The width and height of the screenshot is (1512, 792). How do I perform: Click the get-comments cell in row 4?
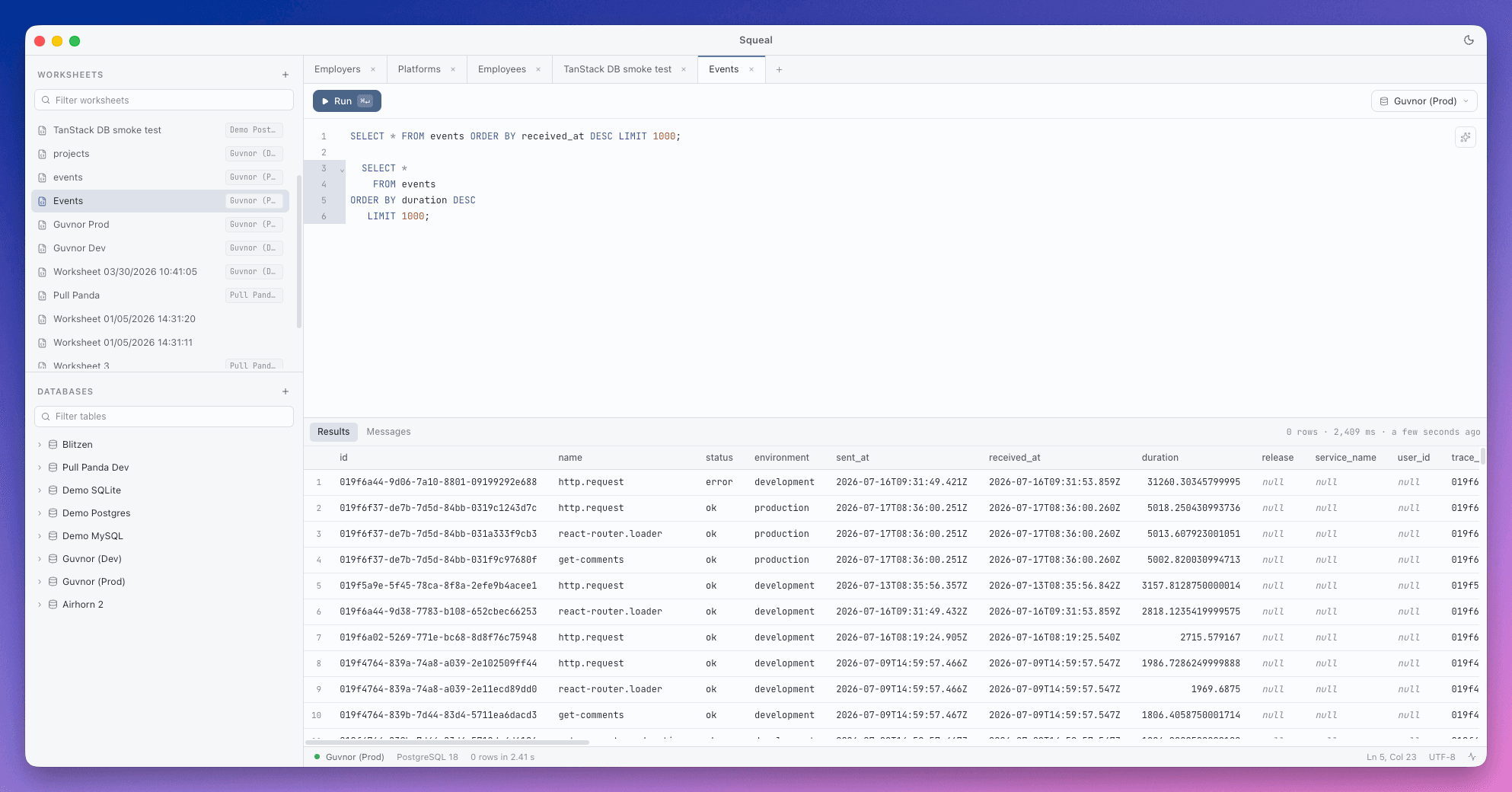coord(591,560)
